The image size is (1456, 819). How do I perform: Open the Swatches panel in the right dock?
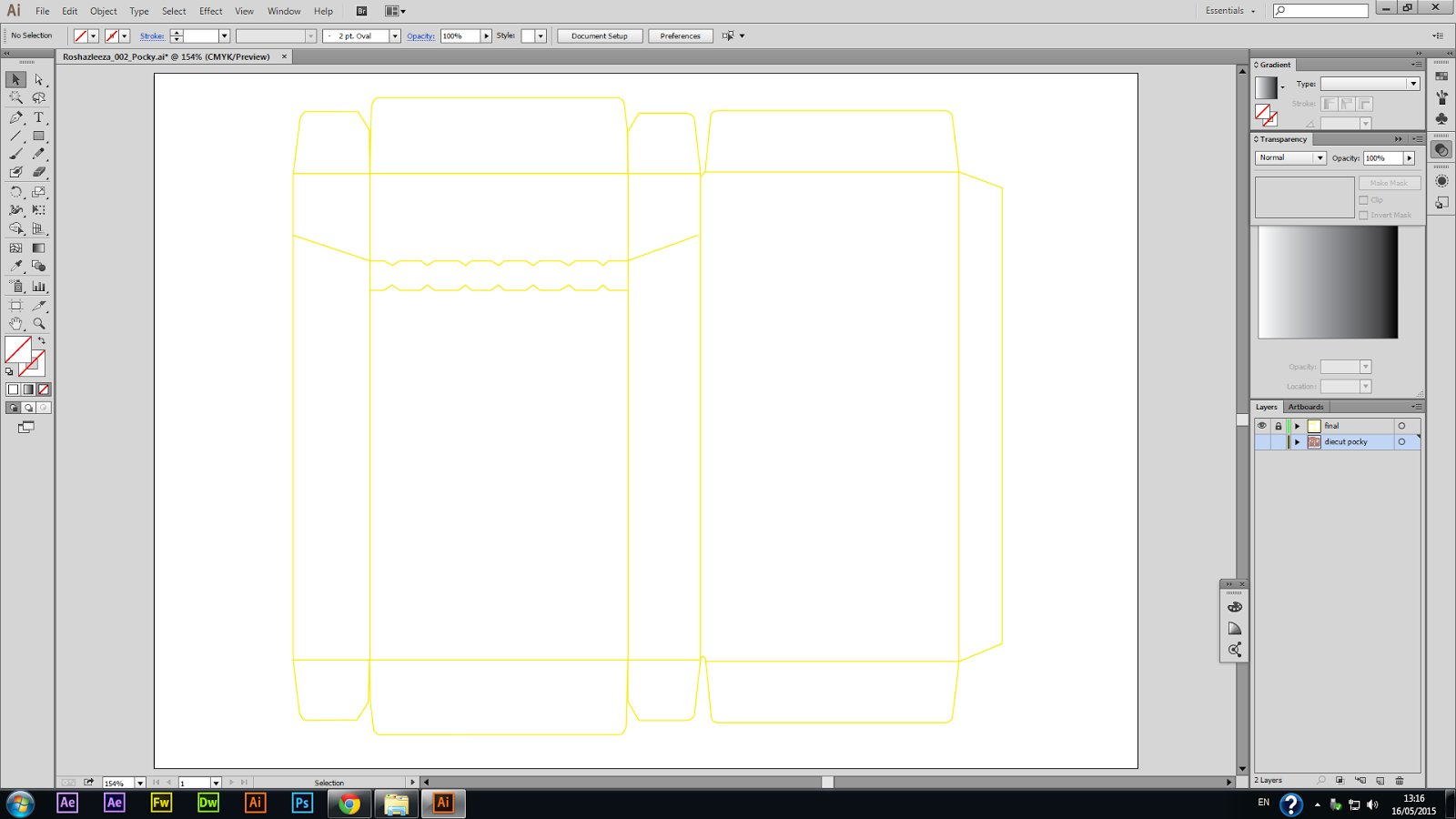point(1441,75)
